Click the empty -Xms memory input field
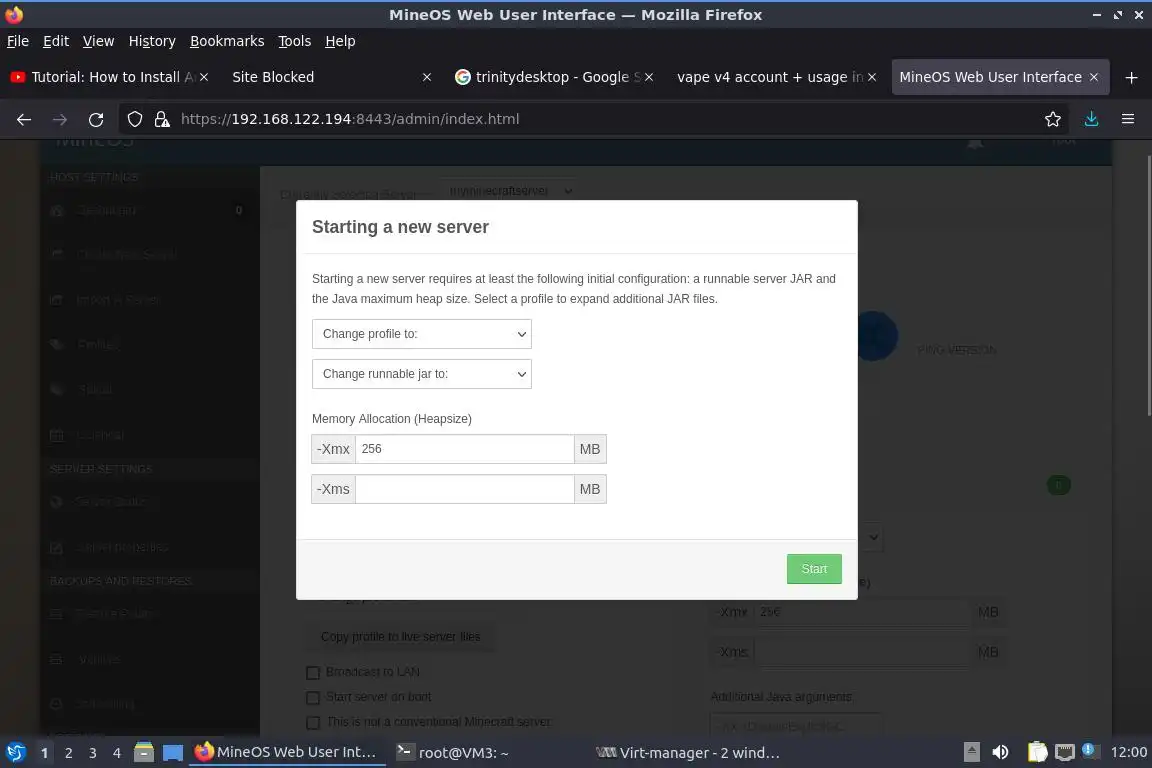Viewport: 1152px width, 768px height. (464, 489)
